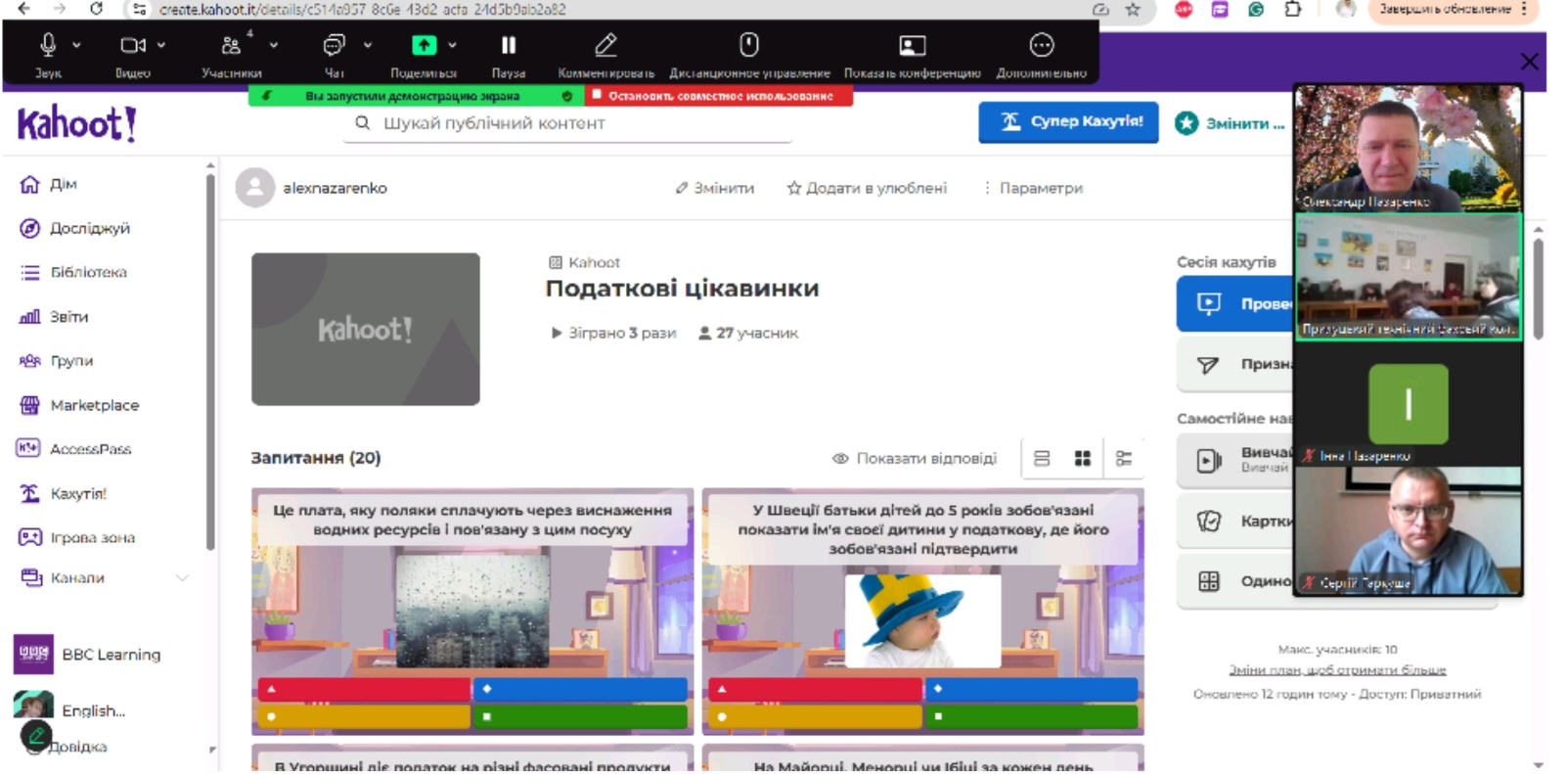Open Кахутія! in the sidebar
The image size is (1568, 774).
(64, 493)
